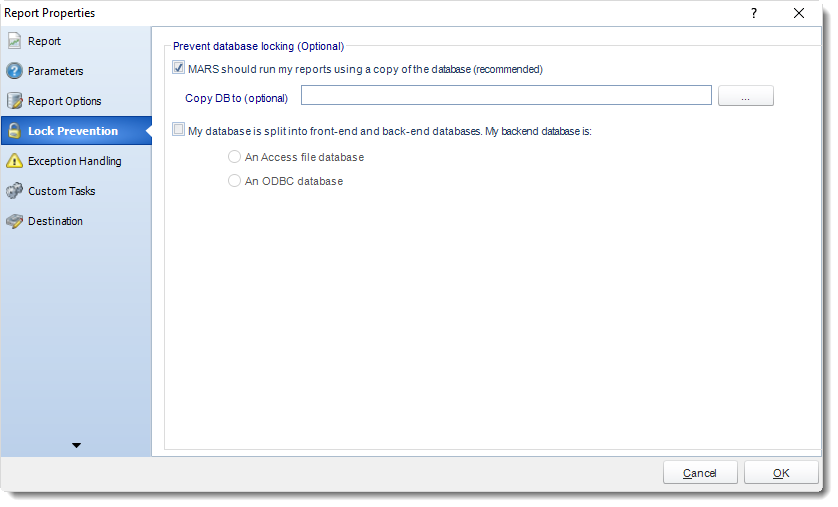The width and height of the screenshot is (838, 507).
Task: Click the 'Copy DB to (optional)' label
Action: [236, 98]
